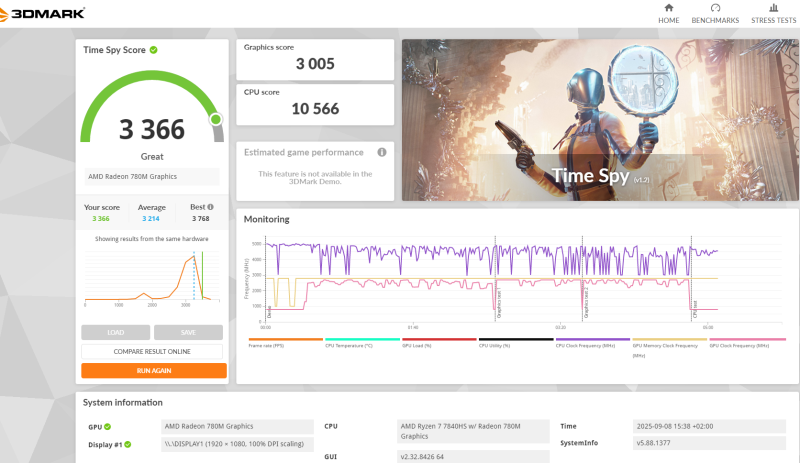The height and width of the screenshot is (463, 800).
Task: Click the Time Spy score 3 366
Action: [152, 129]
